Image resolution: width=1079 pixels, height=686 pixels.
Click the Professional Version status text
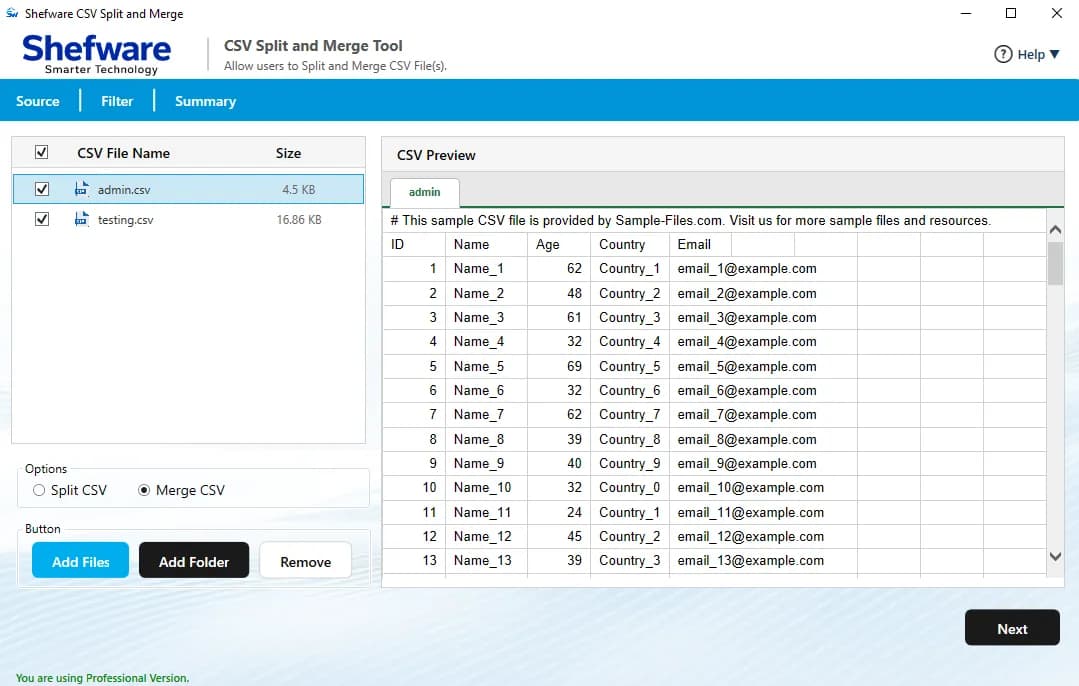[x=102, y=678]
